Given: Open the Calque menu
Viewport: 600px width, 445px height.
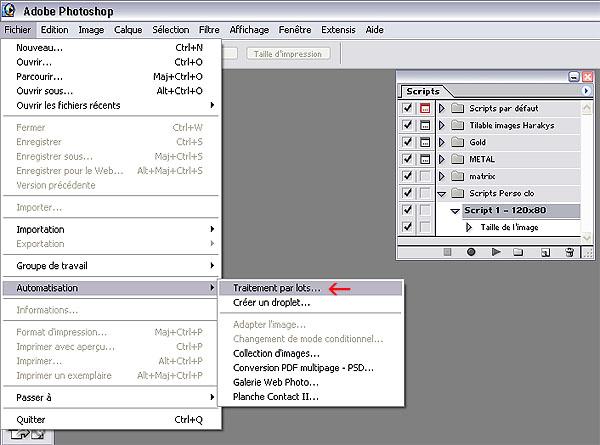Looking at the screenshot, I should [x=128, y=30].
